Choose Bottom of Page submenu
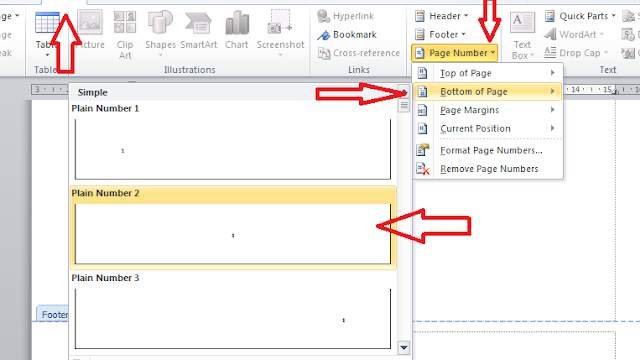Image resolution: width=640 pixels, height=360 pixels. (x=488, y=91)
